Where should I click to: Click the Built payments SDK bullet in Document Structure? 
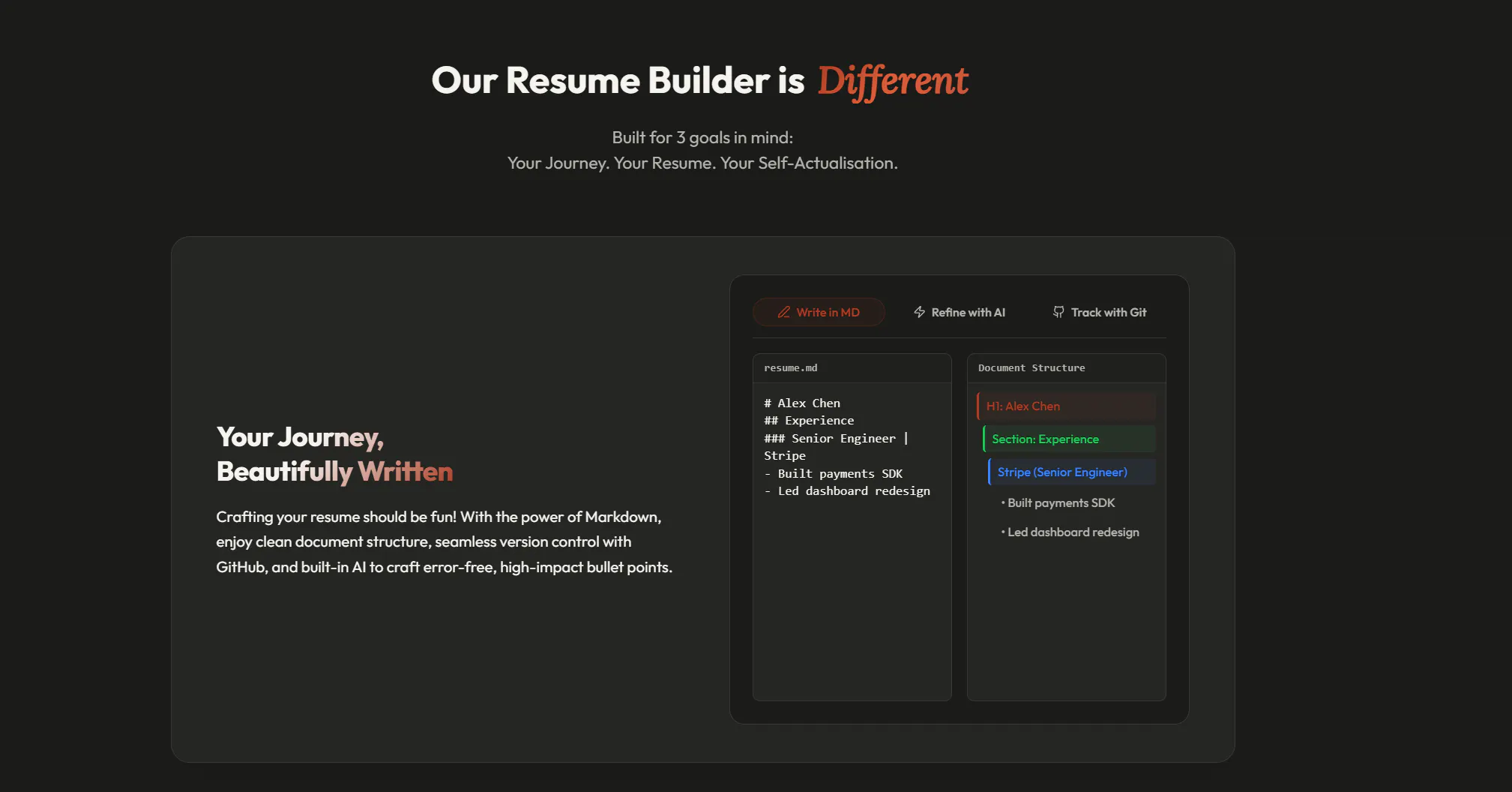1058,502
